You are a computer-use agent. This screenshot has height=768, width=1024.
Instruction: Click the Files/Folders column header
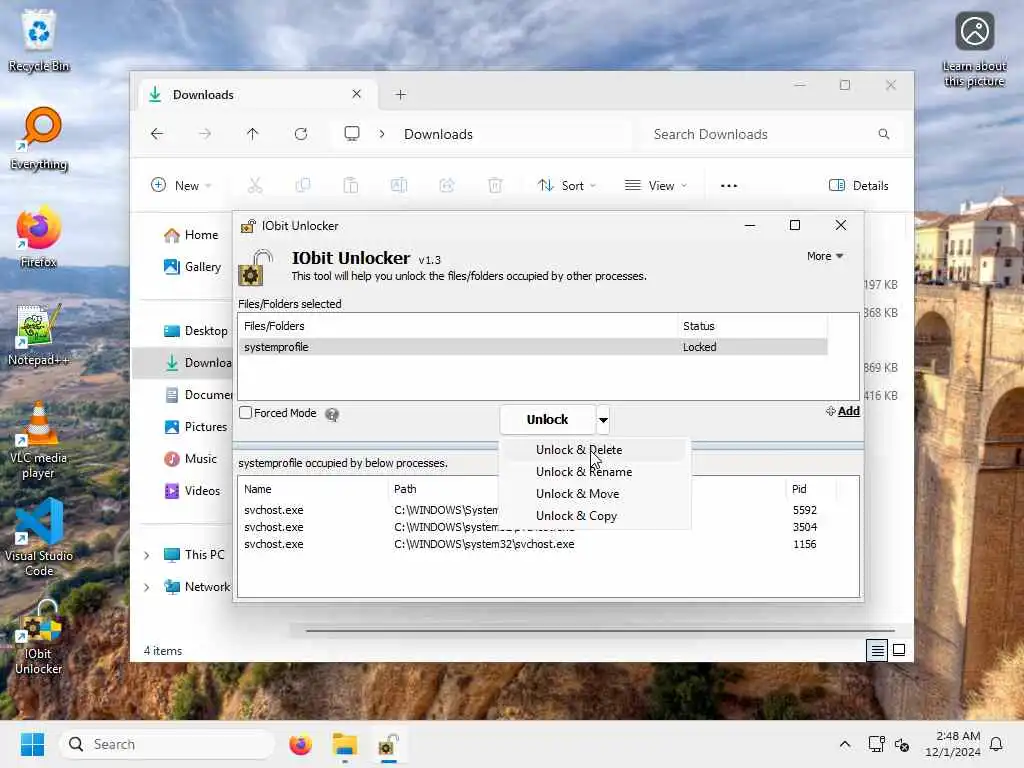click(457, 326)
